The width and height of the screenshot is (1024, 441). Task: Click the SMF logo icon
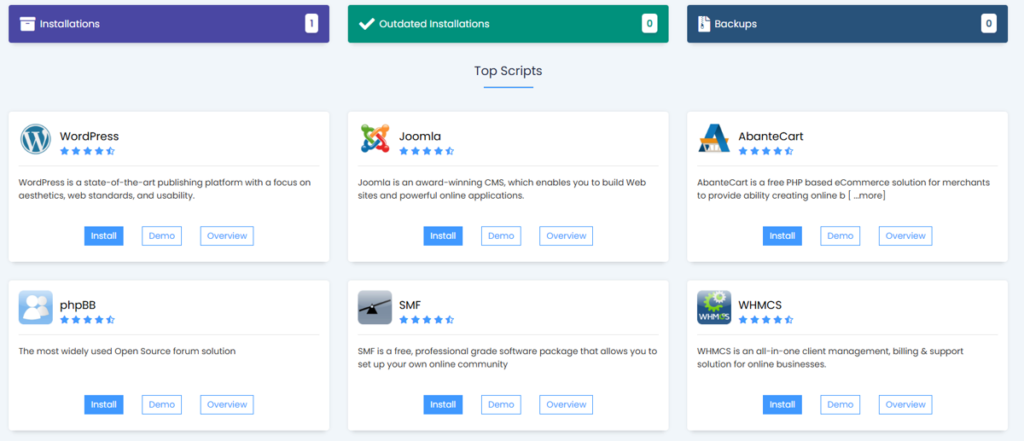375,308
